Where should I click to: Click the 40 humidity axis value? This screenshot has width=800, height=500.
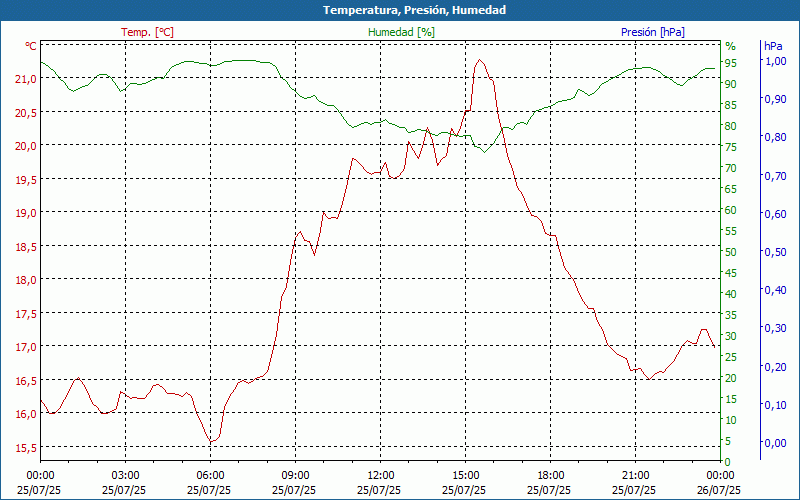point(731,294)
